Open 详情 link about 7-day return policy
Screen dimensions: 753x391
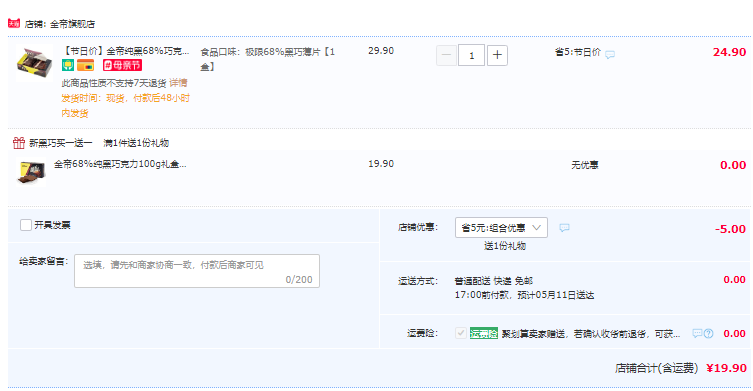(178, 83)
